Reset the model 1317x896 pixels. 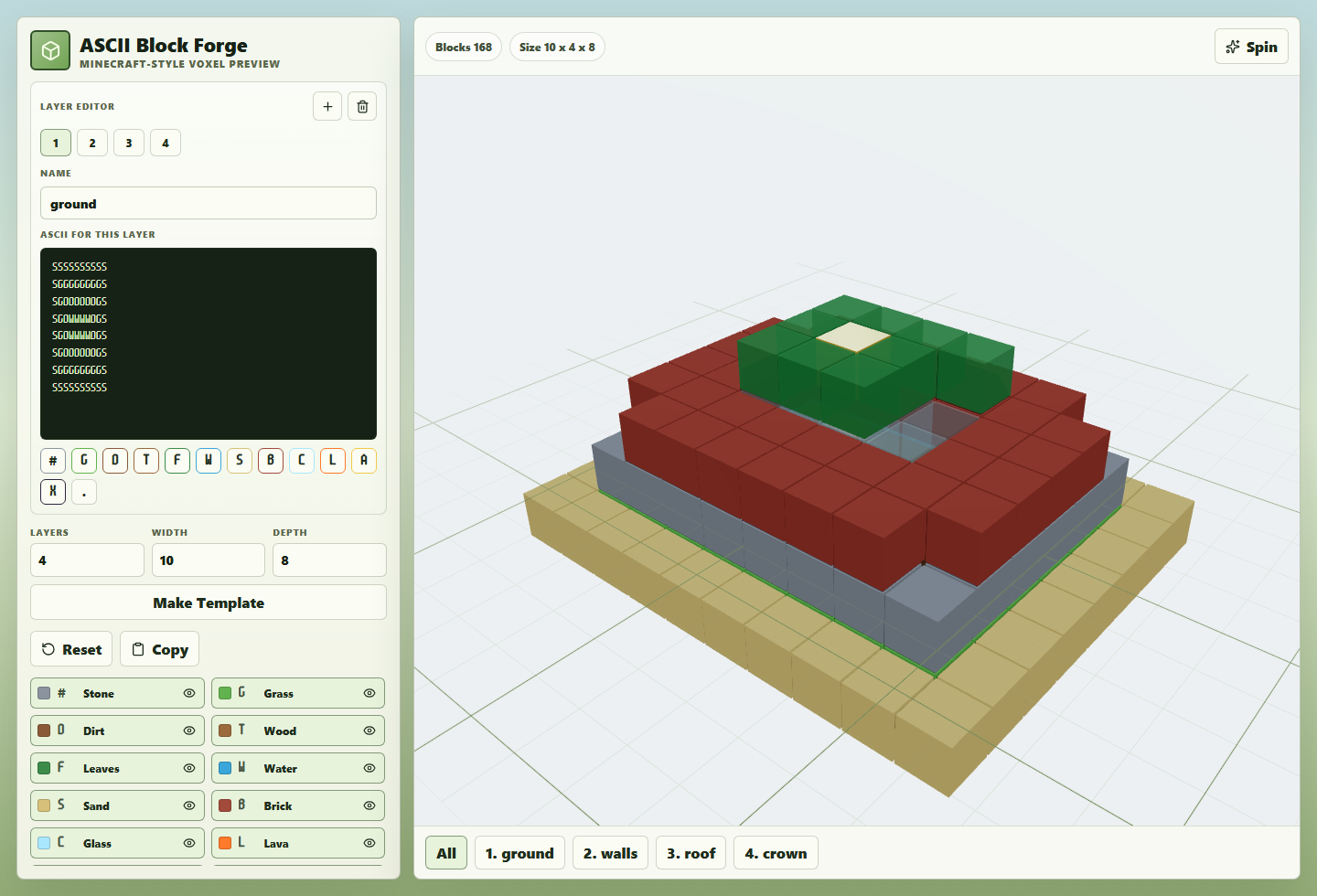click(71, 649)
